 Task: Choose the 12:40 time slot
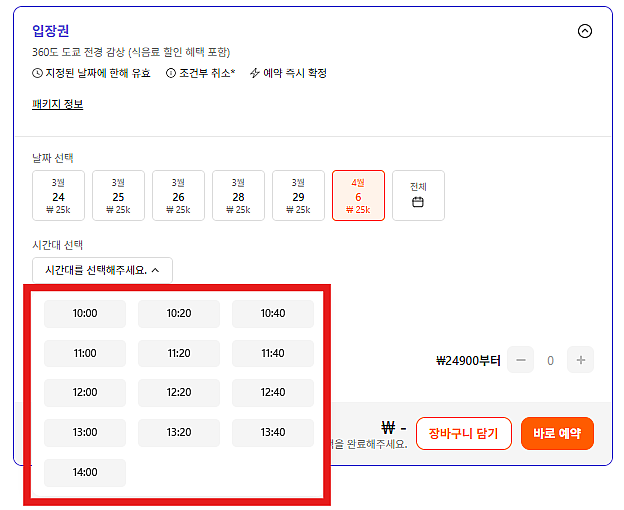[273, 393]
